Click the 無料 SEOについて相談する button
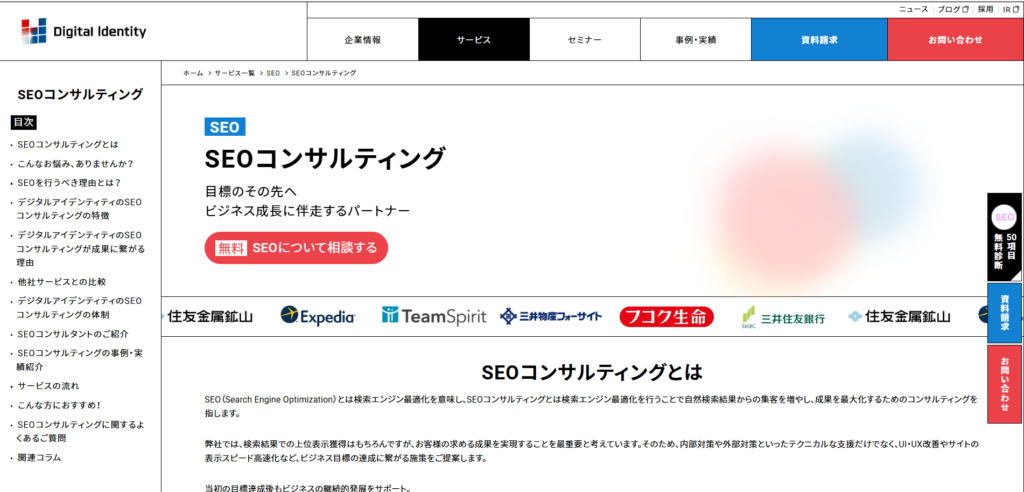1024x492 pixels. click(x=296, y=248)
